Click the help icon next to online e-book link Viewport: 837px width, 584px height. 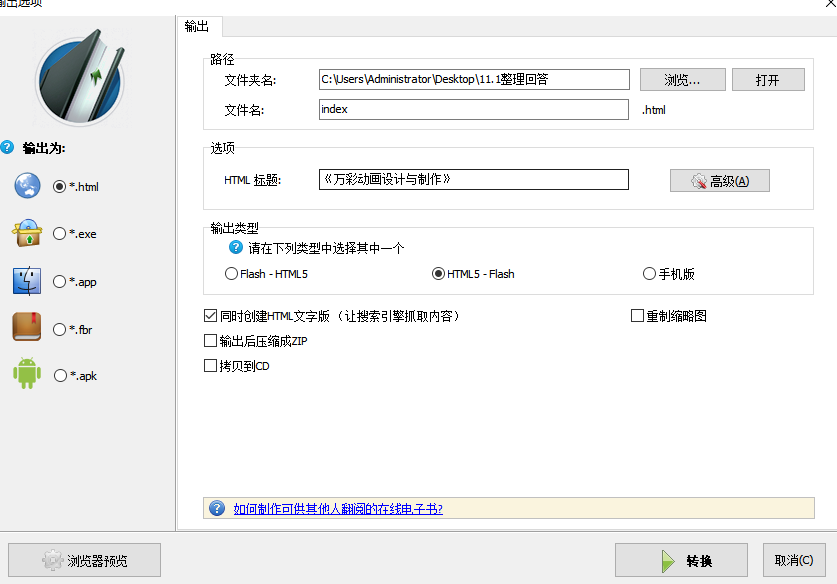pos(217,508)
